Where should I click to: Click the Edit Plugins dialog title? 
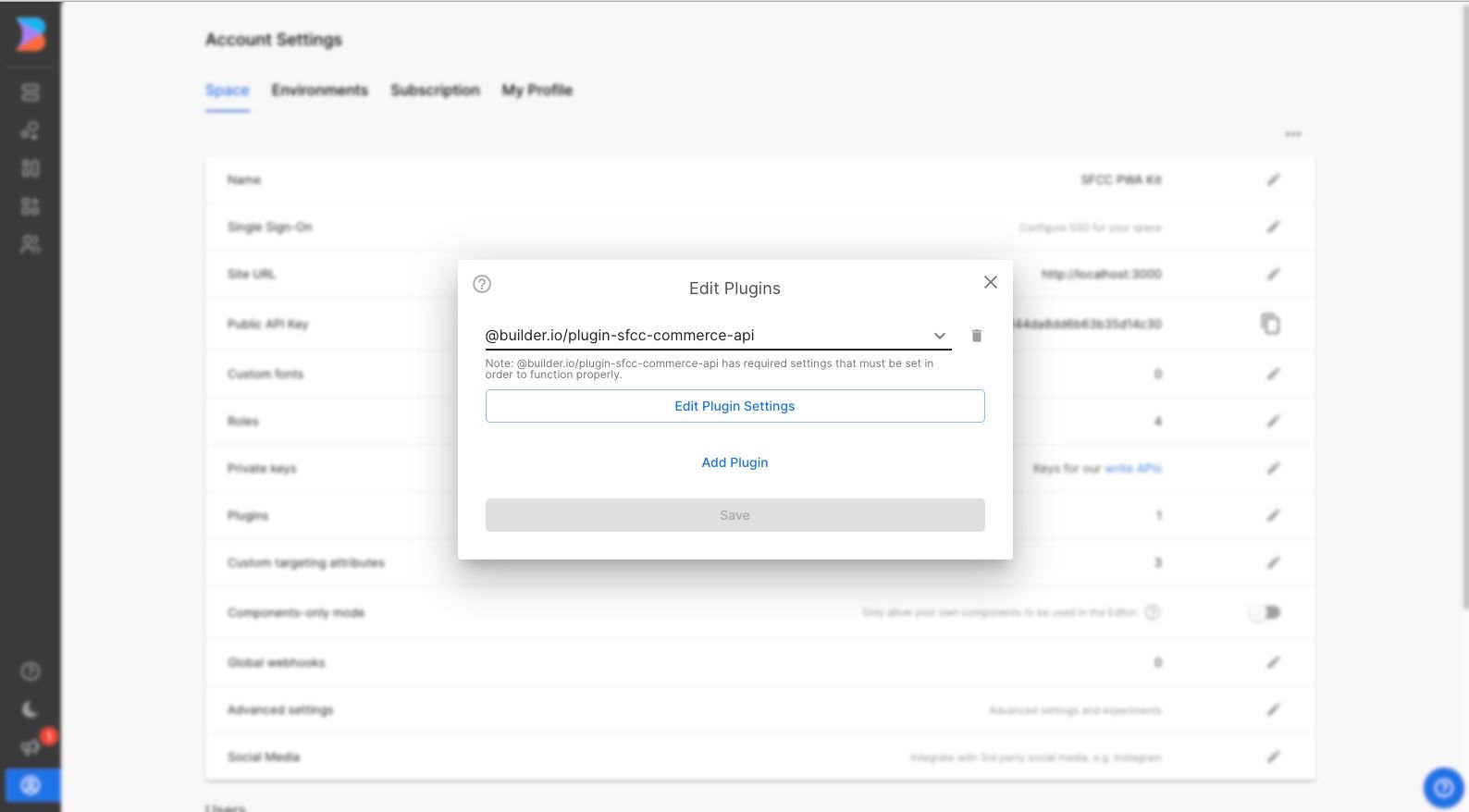pos(735,289)
